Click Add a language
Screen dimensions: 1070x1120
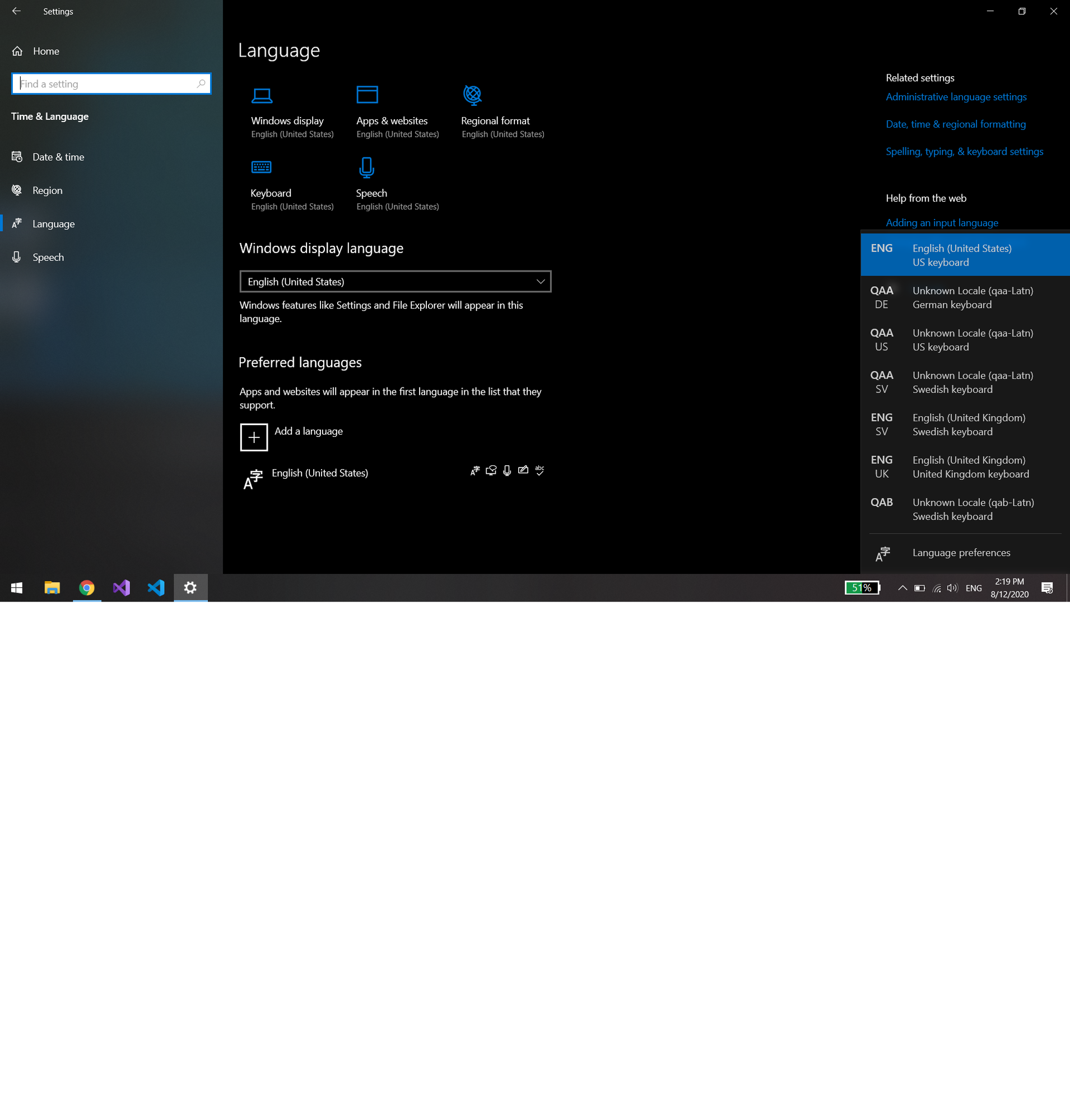click(308, 431)
